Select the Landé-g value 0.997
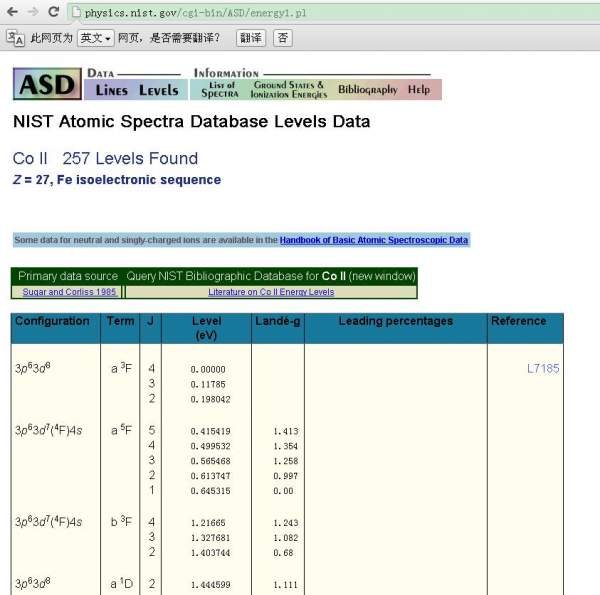The image size is (600, 595). [x=285, y=476]
